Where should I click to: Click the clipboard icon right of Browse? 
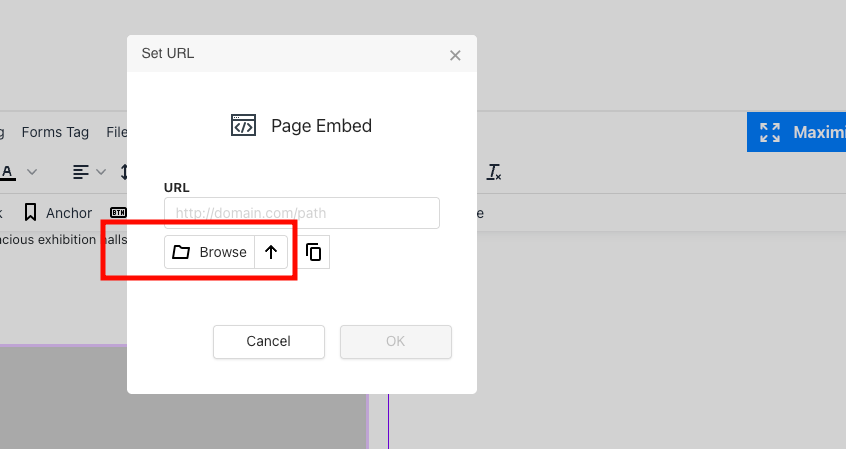[x=313, y=252]
